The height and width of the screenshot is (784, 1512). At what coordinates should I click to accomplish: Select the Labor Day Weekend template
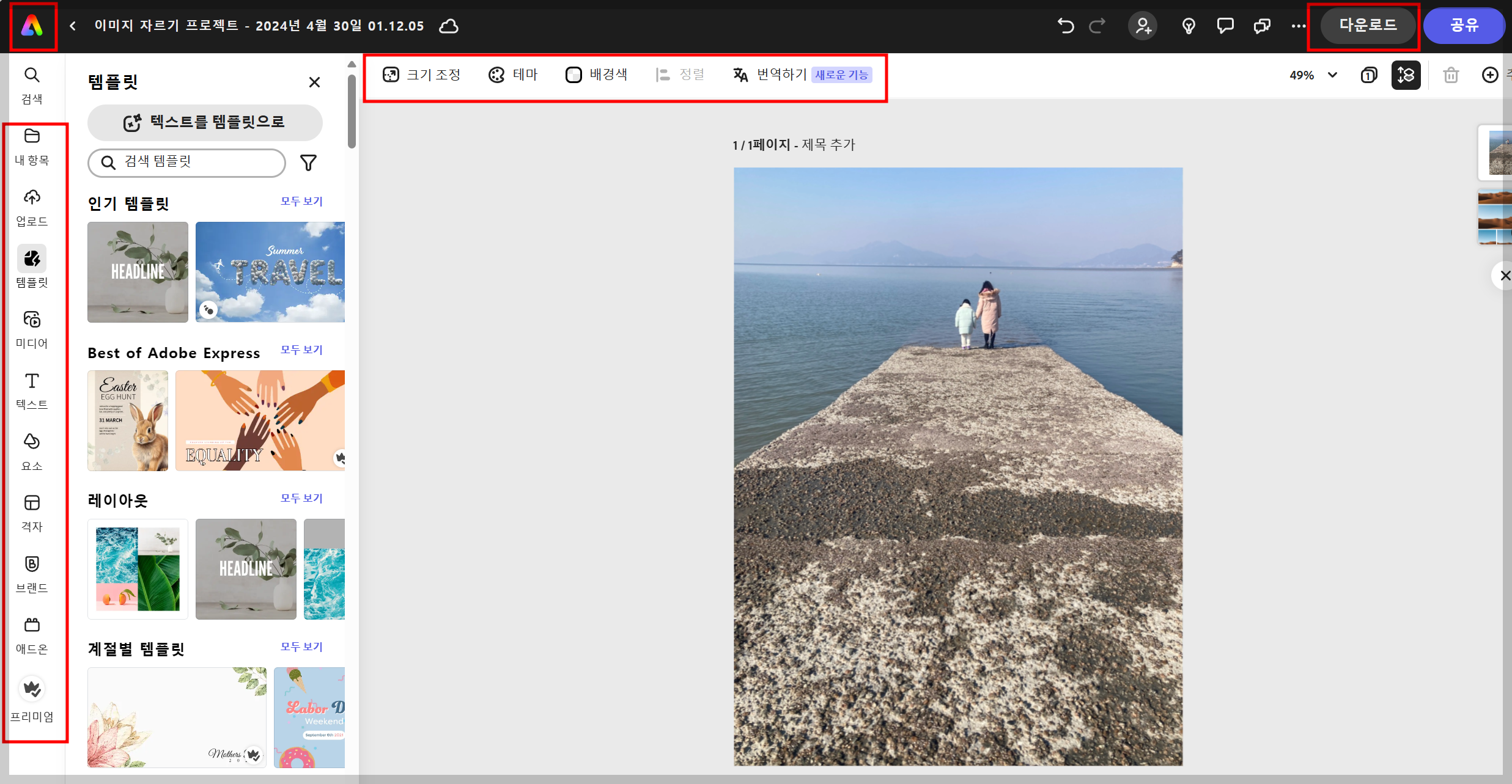click(309, 717)
